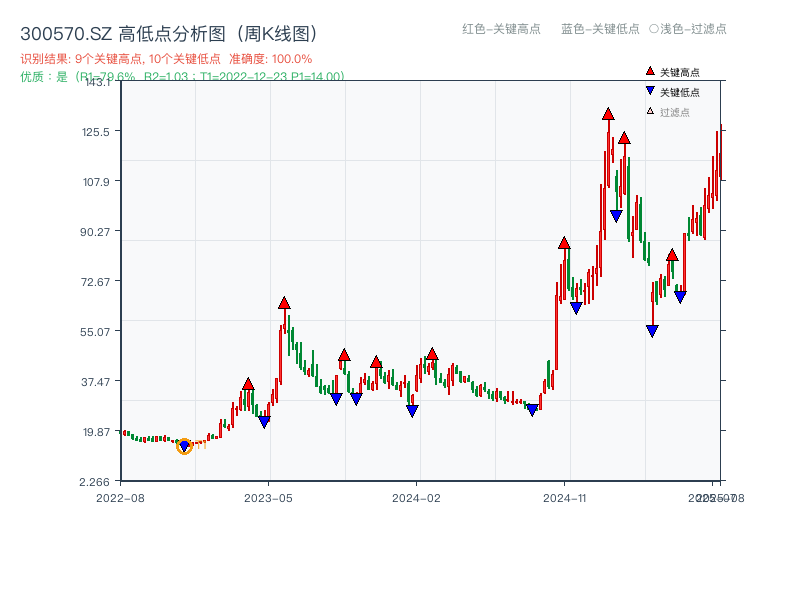The image size is (800, 600).
Task: Select the red marker above the 2023-05 peak
Action: point(285,299)
